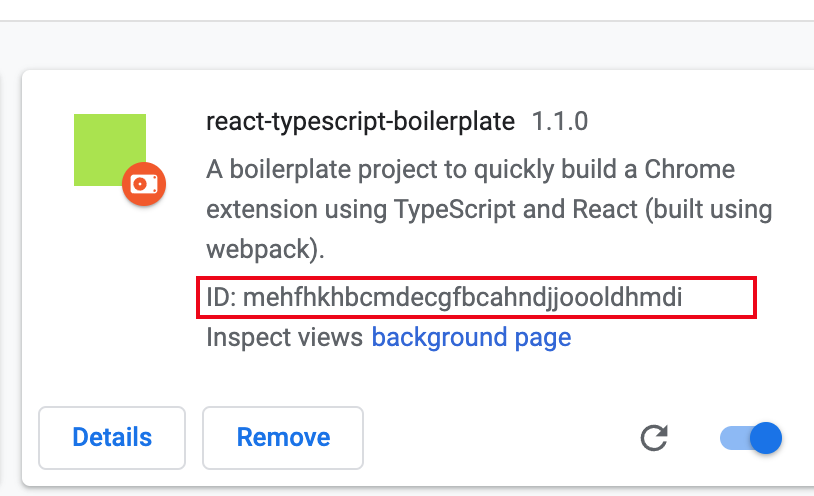Viewport: 814px width, 496px height.
Task: Disable the extension using the blue toggle
Action: coord(751,438)
